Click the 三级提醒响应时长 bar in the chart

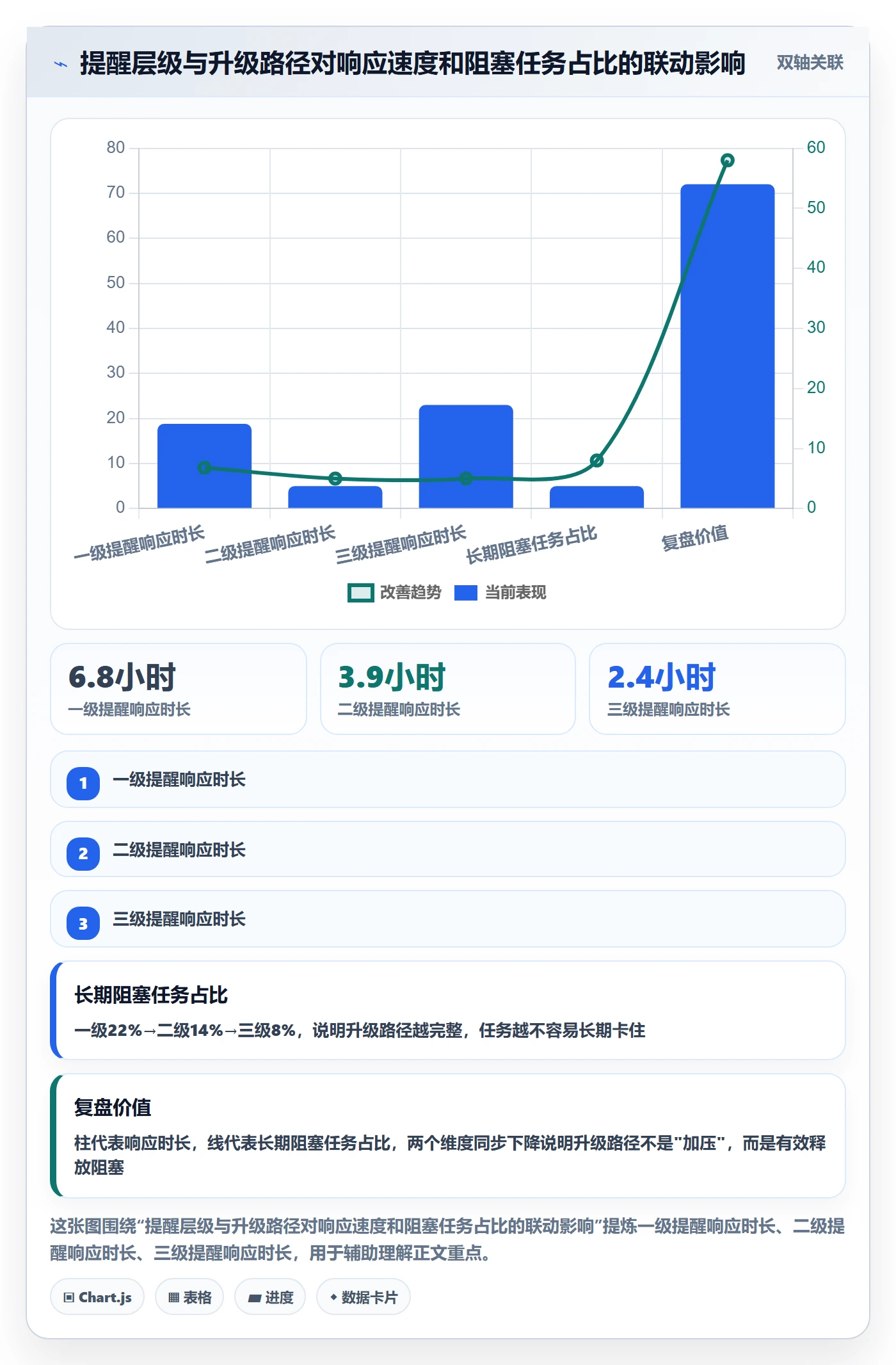[x=466, y=456]
